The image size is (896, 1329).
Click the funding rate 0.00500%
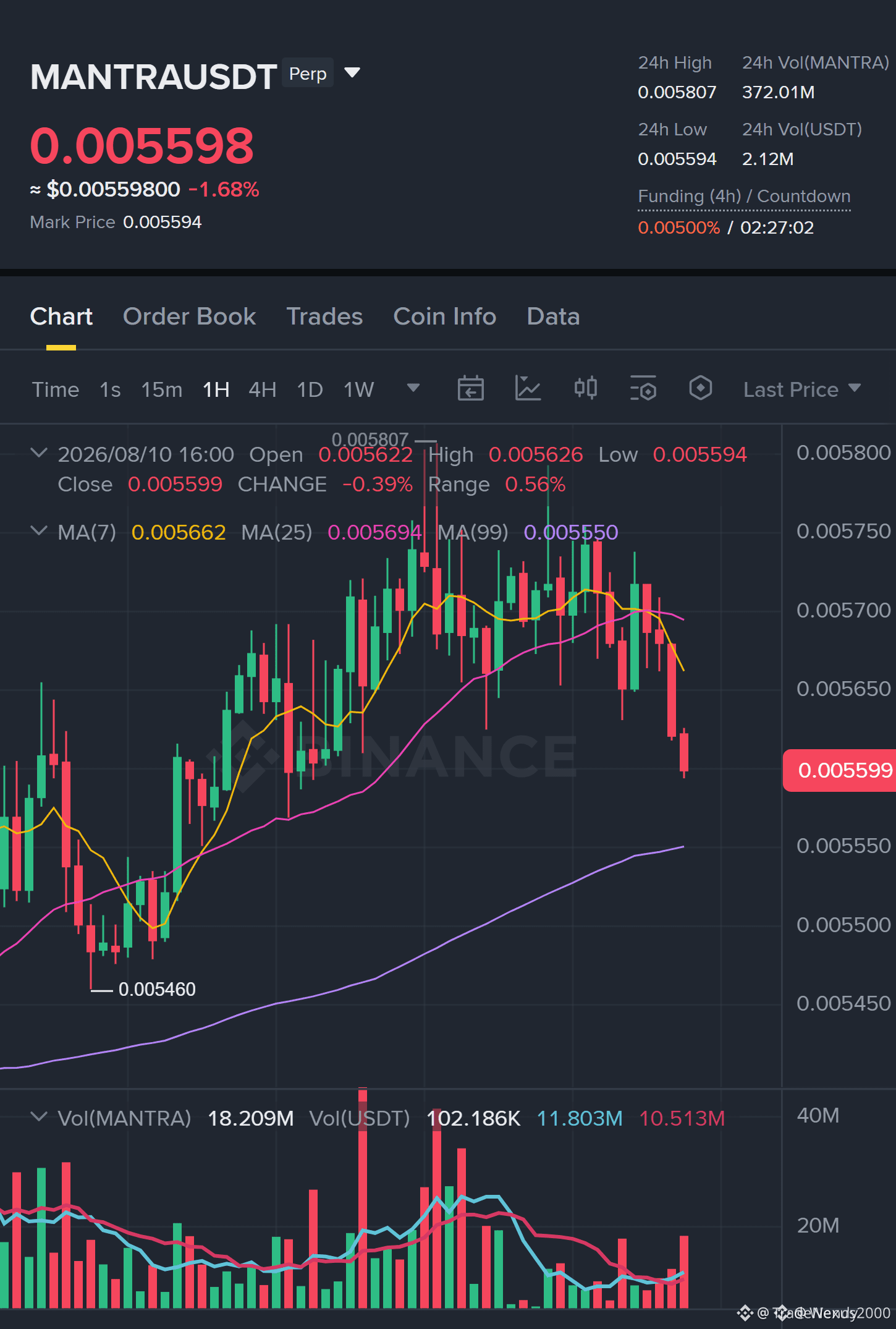click(x=679, y=227)
